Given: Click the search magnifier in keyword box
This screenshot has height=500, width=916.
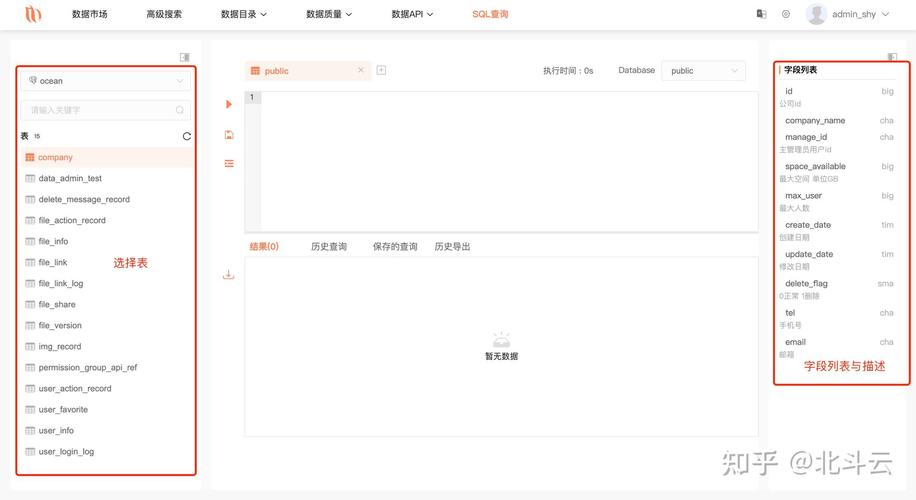Looking at the screenshot, I should click(179, 110).
